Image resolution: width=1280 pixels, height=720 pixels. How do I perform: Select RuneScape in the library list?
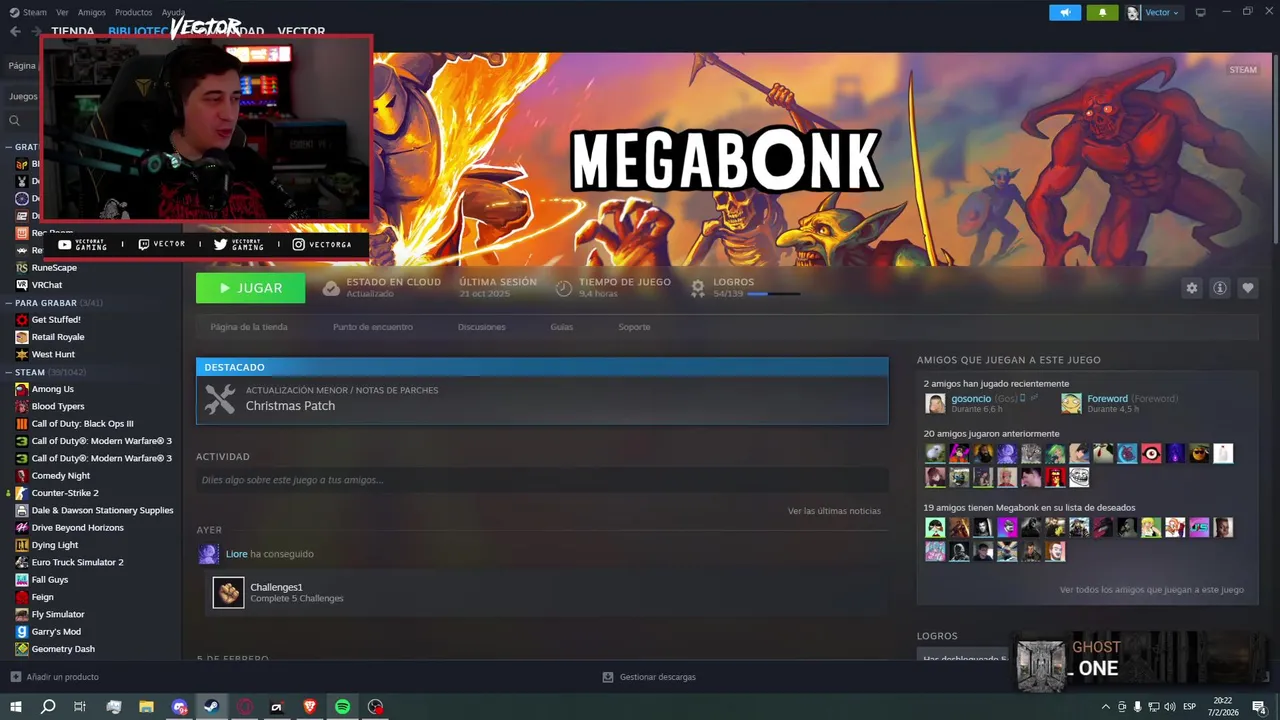pyautogui.click(x=54, y=268)
